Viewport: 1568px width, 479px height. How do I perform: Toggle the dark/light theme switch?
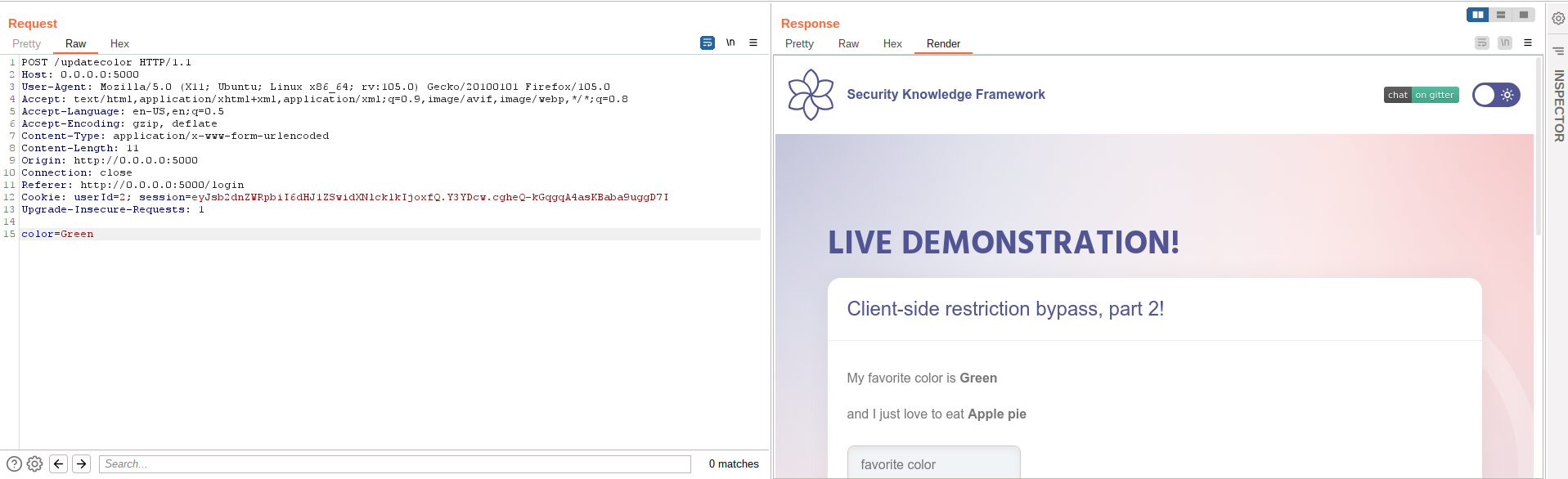pos(1496,95)
